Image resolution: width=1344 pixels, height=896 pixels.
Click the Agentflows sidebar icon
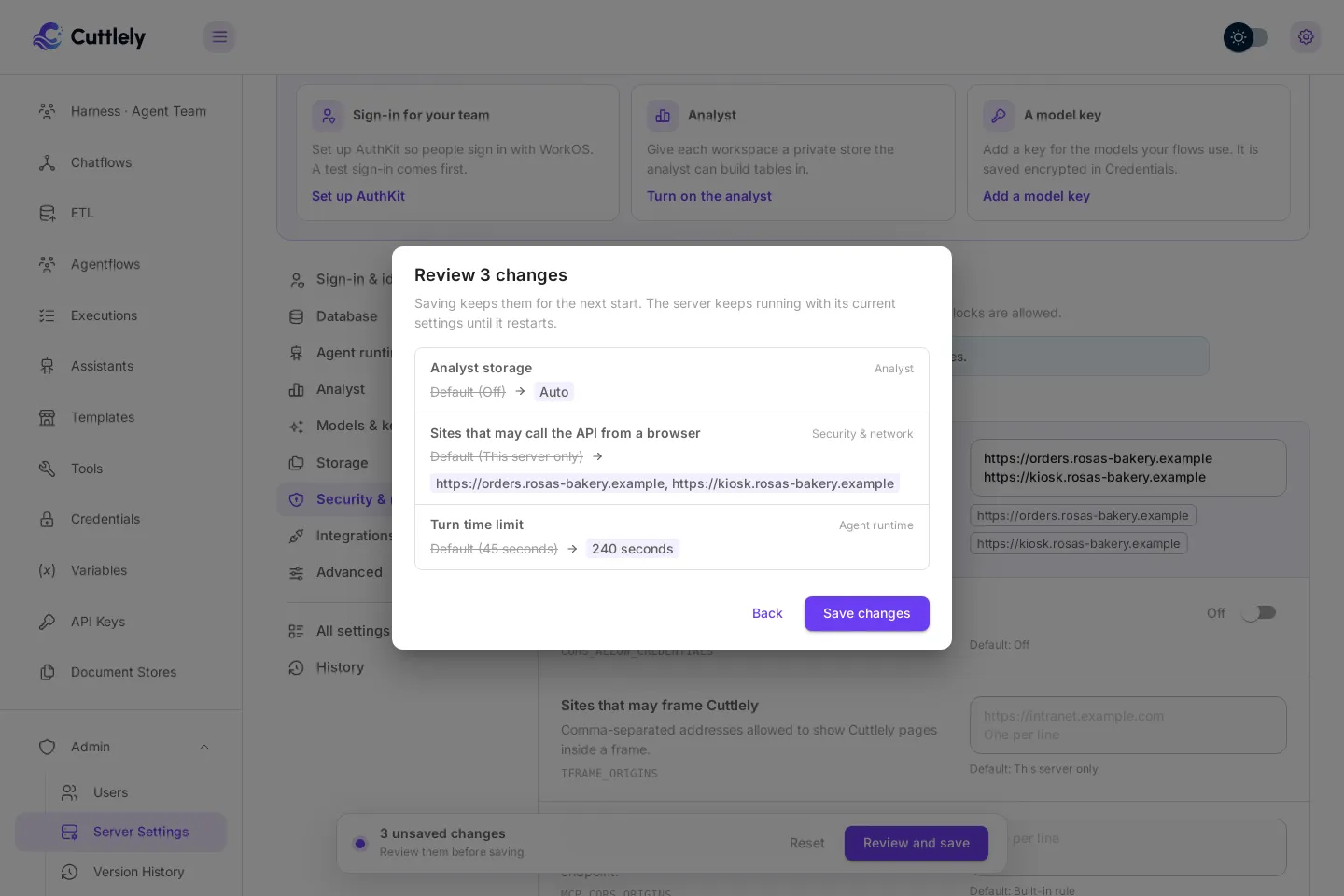click(x=47, y=264)
